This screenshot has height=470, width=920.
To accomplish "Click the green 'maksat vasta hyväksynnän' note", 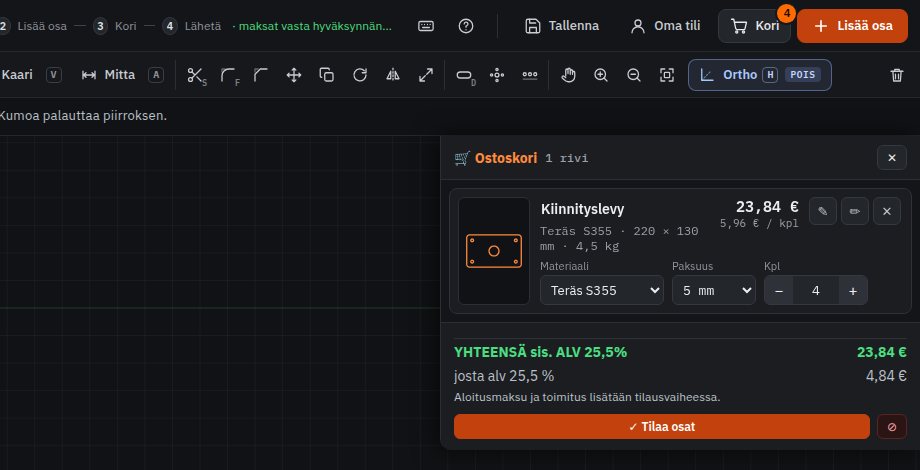I will [312, 26].
